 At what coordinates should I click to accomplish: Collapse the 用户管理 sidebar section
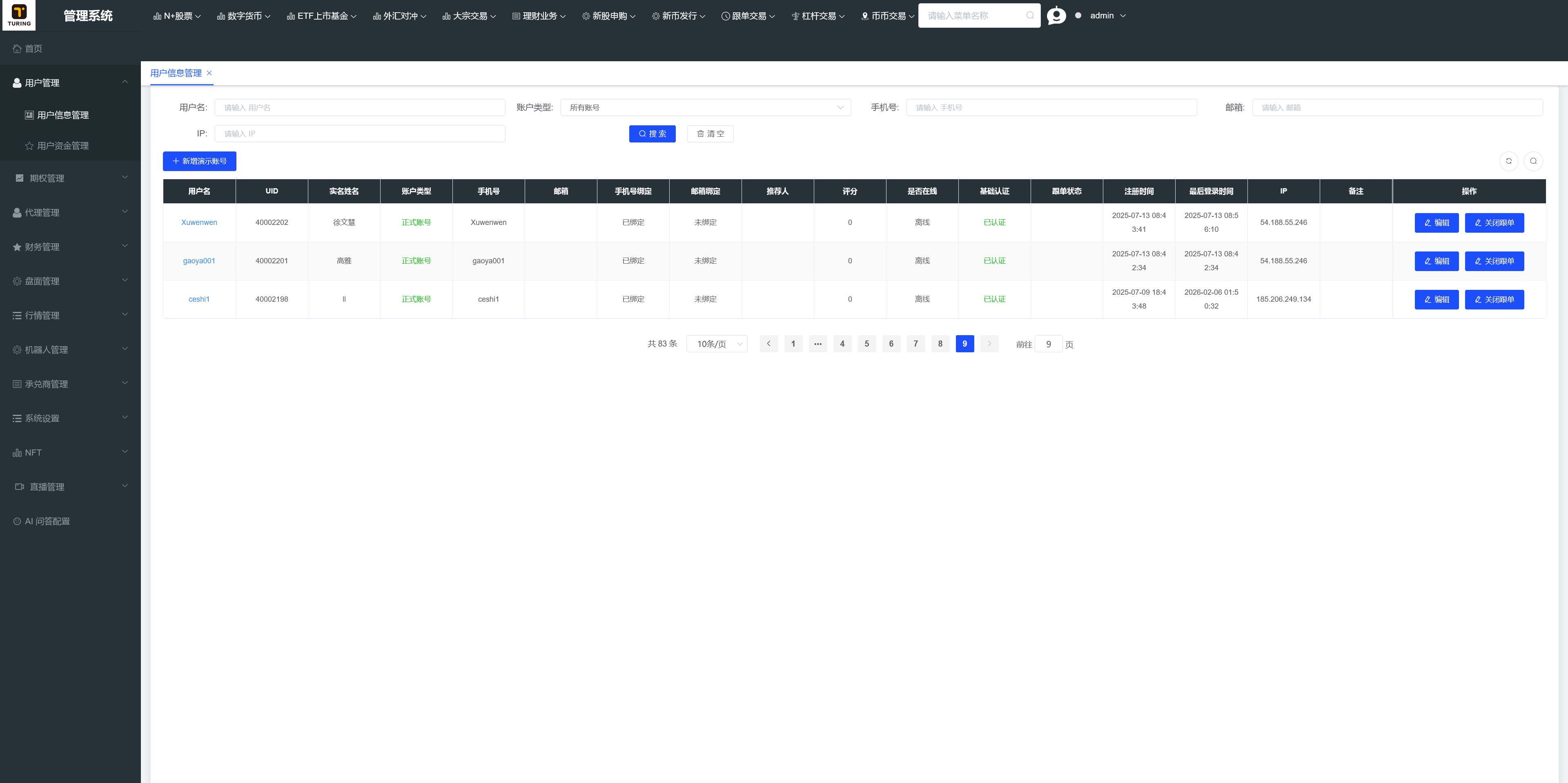point(70,83)
